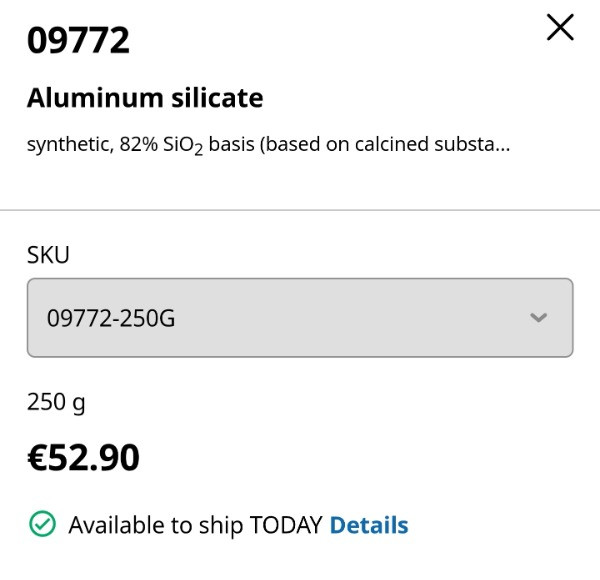Viewport: 600px width, 580px height.
Task: Expand the SKU dropdown chevron arrow
Action: [x=539, y=318]
